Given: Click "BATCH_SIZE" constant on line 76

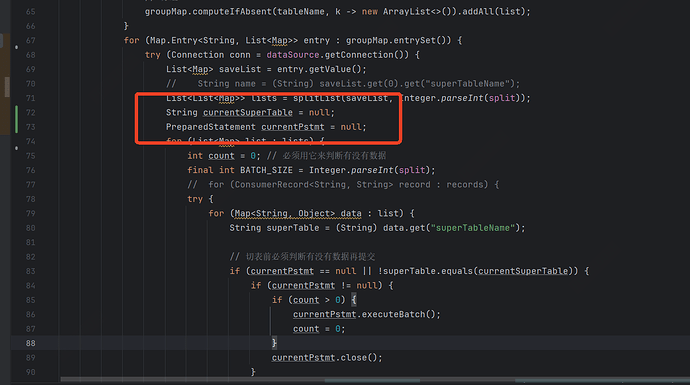Looking at the screenshot, I should click(266, 170).
